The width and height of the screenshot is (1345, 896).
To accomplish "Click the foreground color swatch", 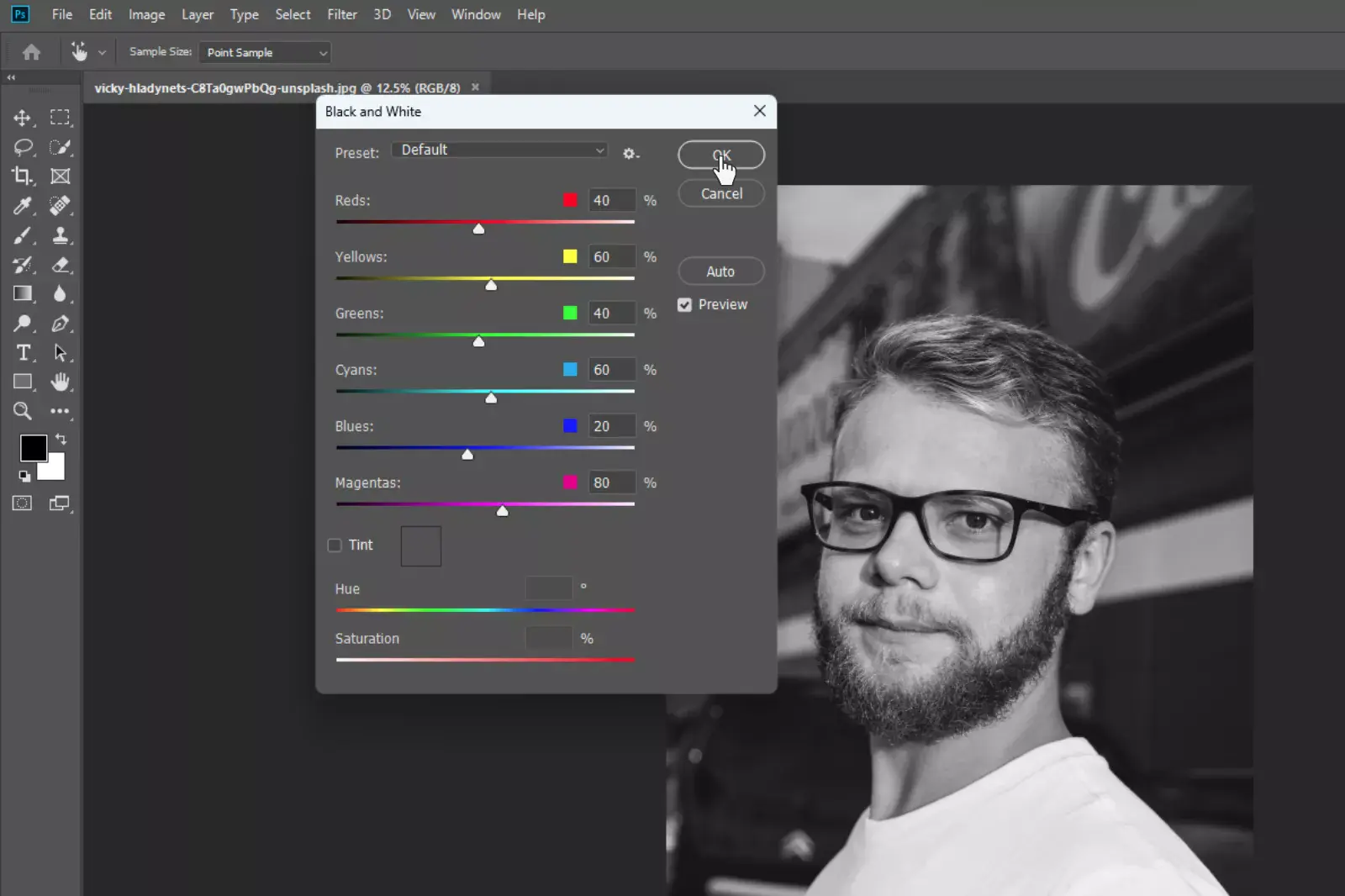I will coord(34,448).
